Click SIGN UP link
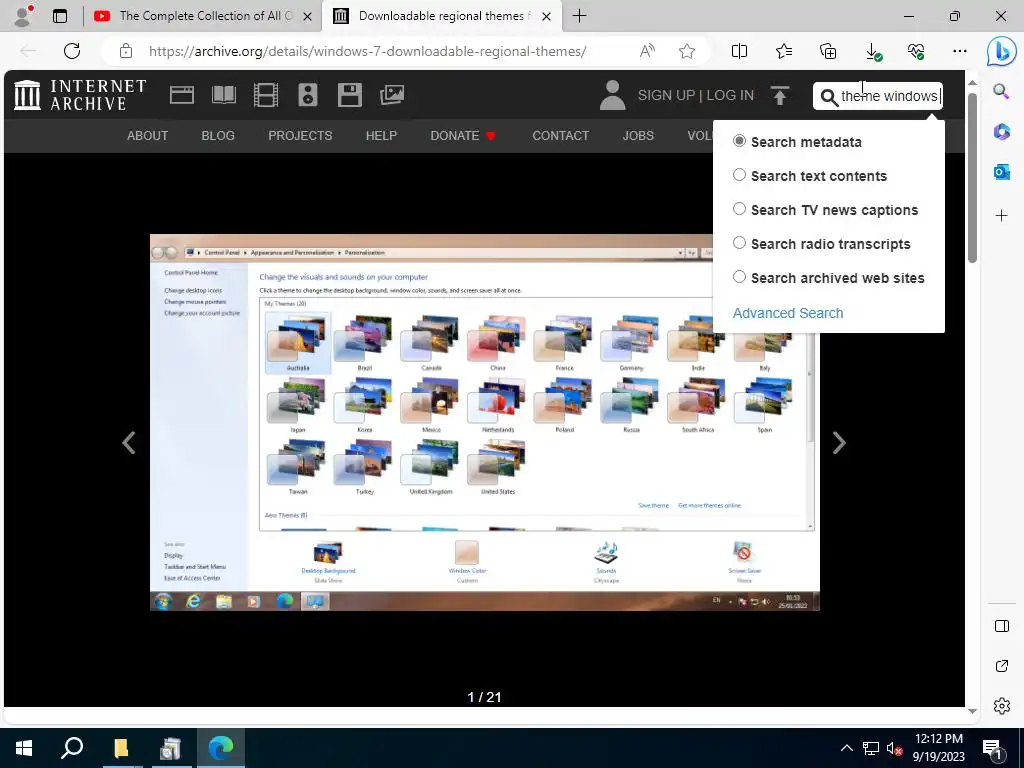This screenshot has height=768, width=1024. pyautogui.click(x=666, y=95)
